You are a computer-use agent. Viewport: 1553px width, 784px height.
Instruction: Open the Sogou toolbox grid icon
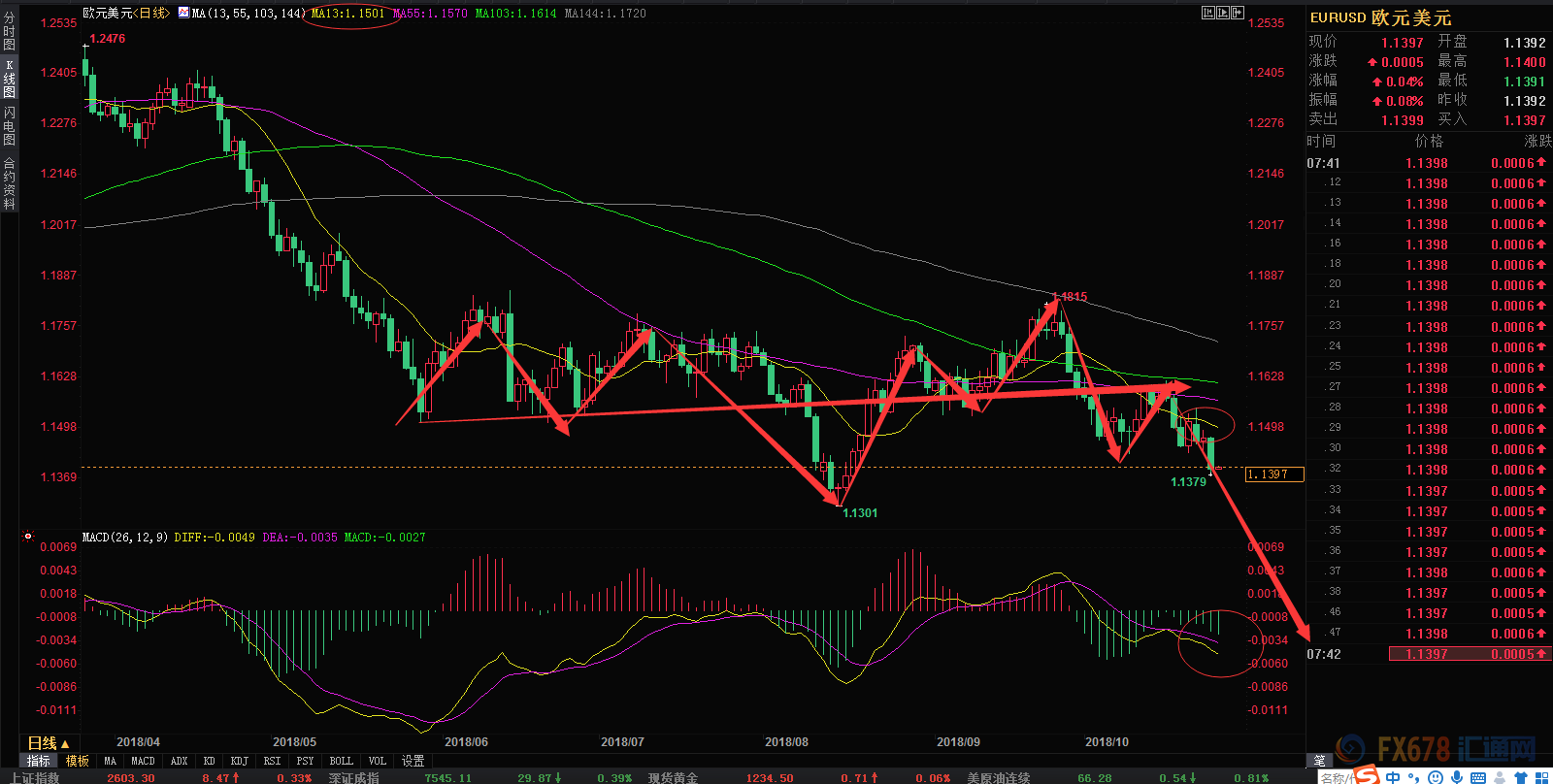1540,778
